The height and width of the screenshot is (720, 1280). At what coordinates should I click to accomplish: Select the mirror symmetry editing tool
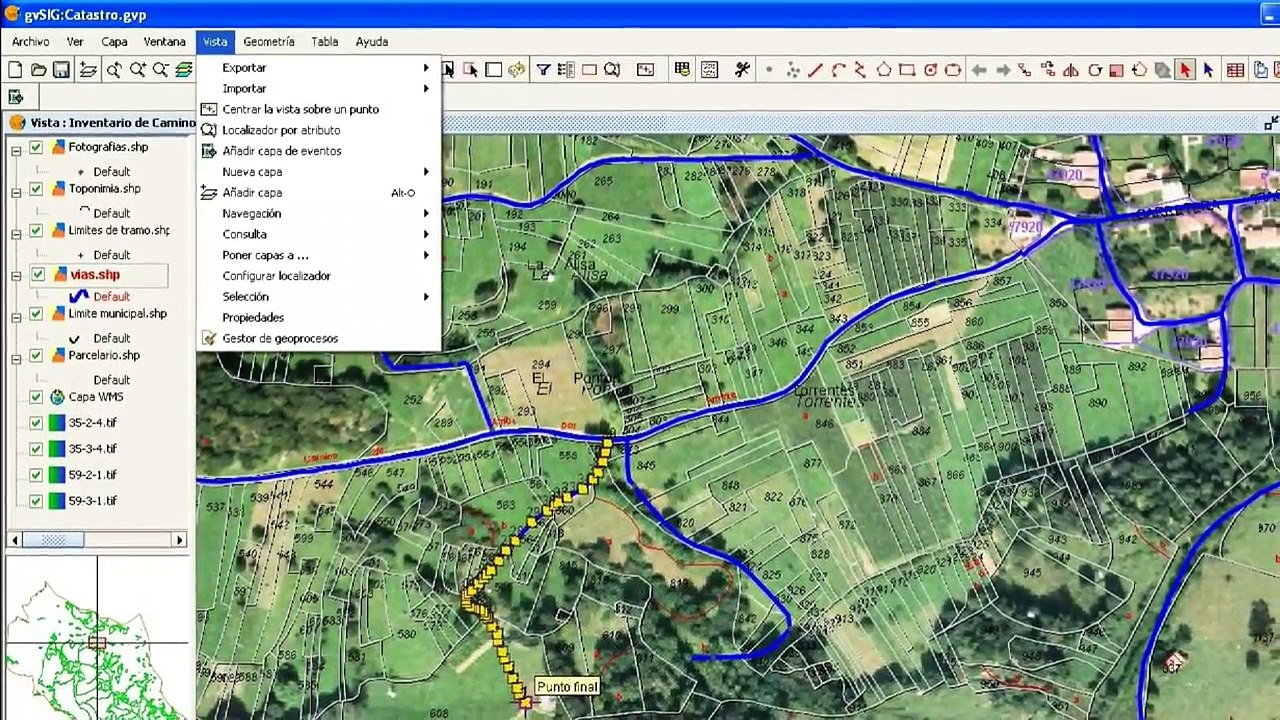pos(1071,70)
